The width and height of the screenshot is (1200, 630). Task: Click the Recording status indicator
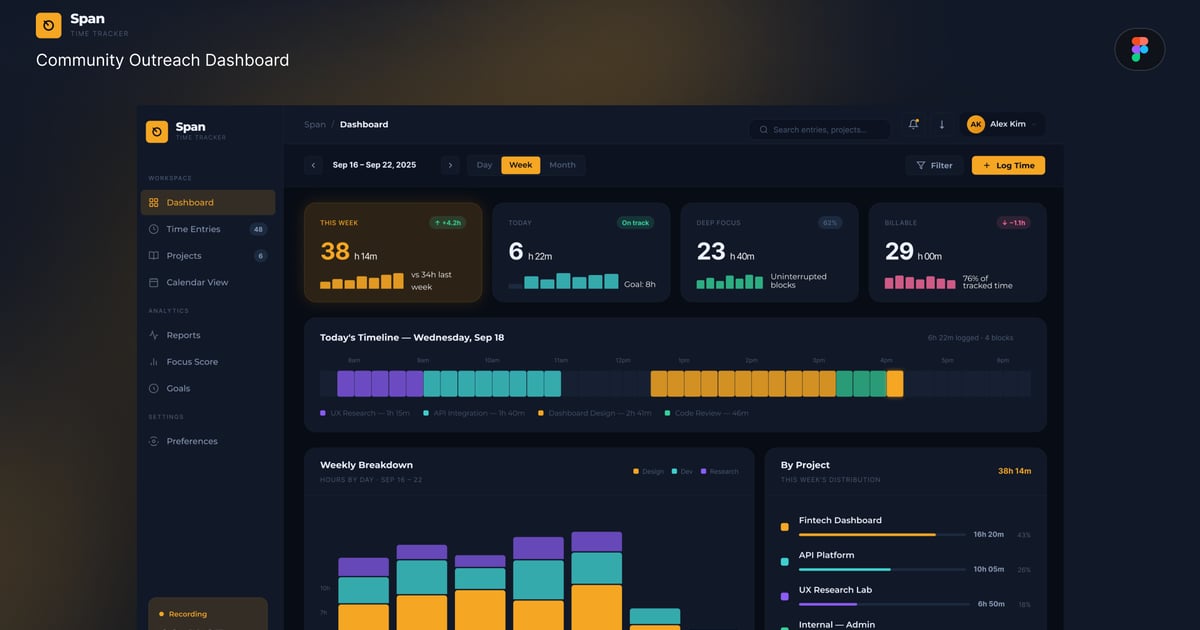pos(183,614)
